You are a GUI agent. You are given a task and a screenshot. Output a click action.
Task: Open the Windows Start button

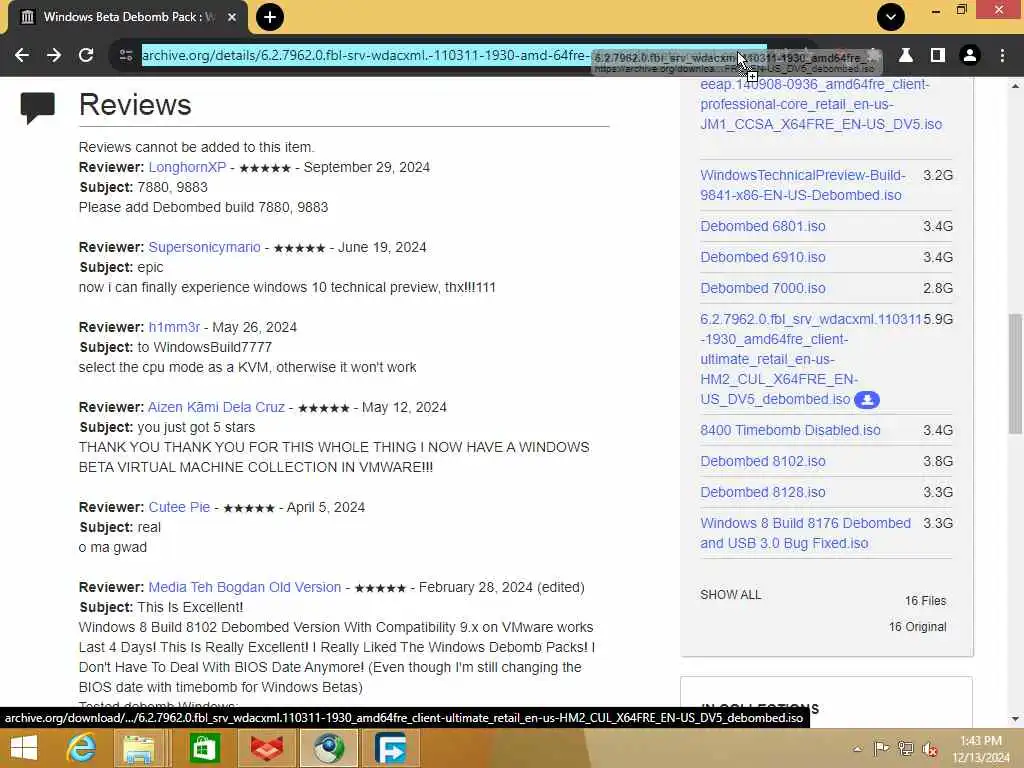coord(24,748)
